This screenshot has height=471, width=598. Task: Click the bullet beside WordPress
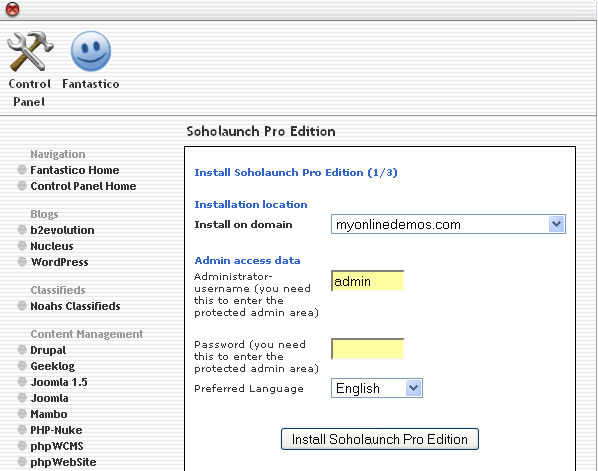[x=22, y=262]
